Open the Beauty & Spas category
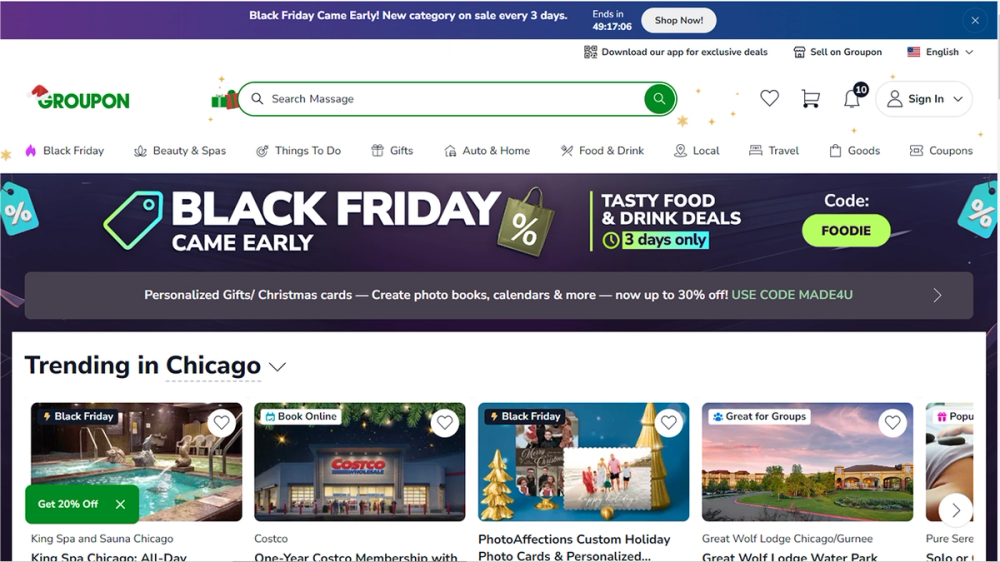The width and height of the screenshot is (1000, 562). [x=180, y=151]
